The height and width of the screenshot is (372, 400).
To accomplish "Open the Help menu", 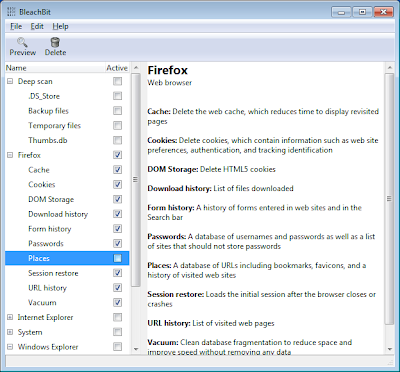I will (60, 26).
